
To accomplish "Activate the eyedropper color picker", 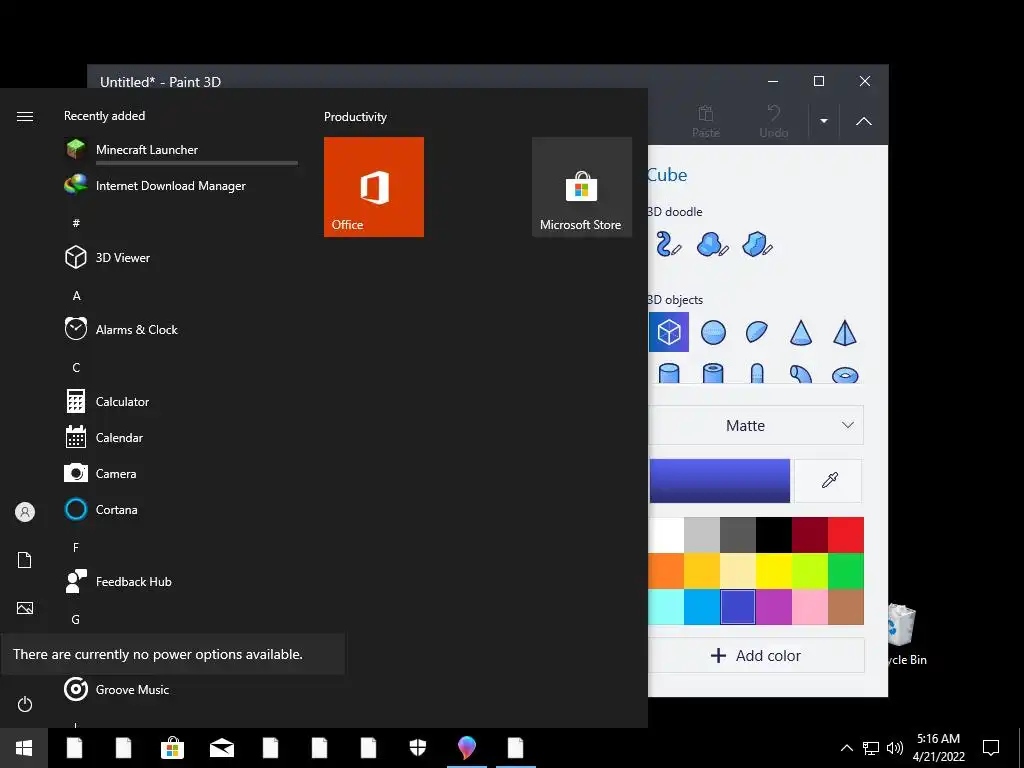I will 829,481.
